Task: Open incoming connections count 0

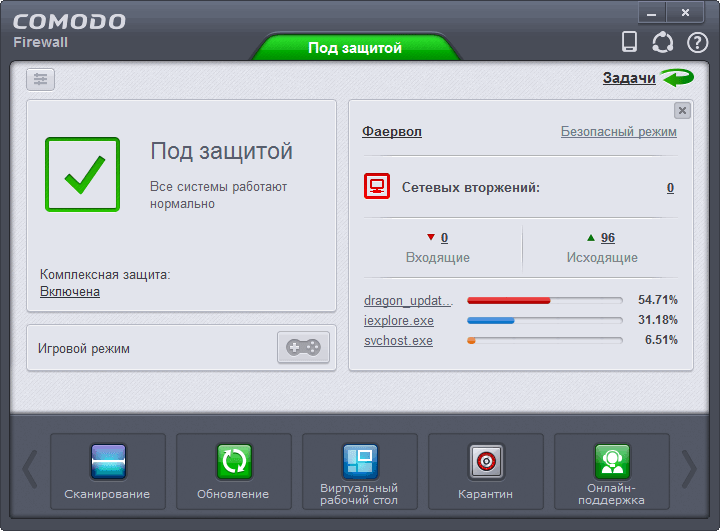Action: click(444, 238)
